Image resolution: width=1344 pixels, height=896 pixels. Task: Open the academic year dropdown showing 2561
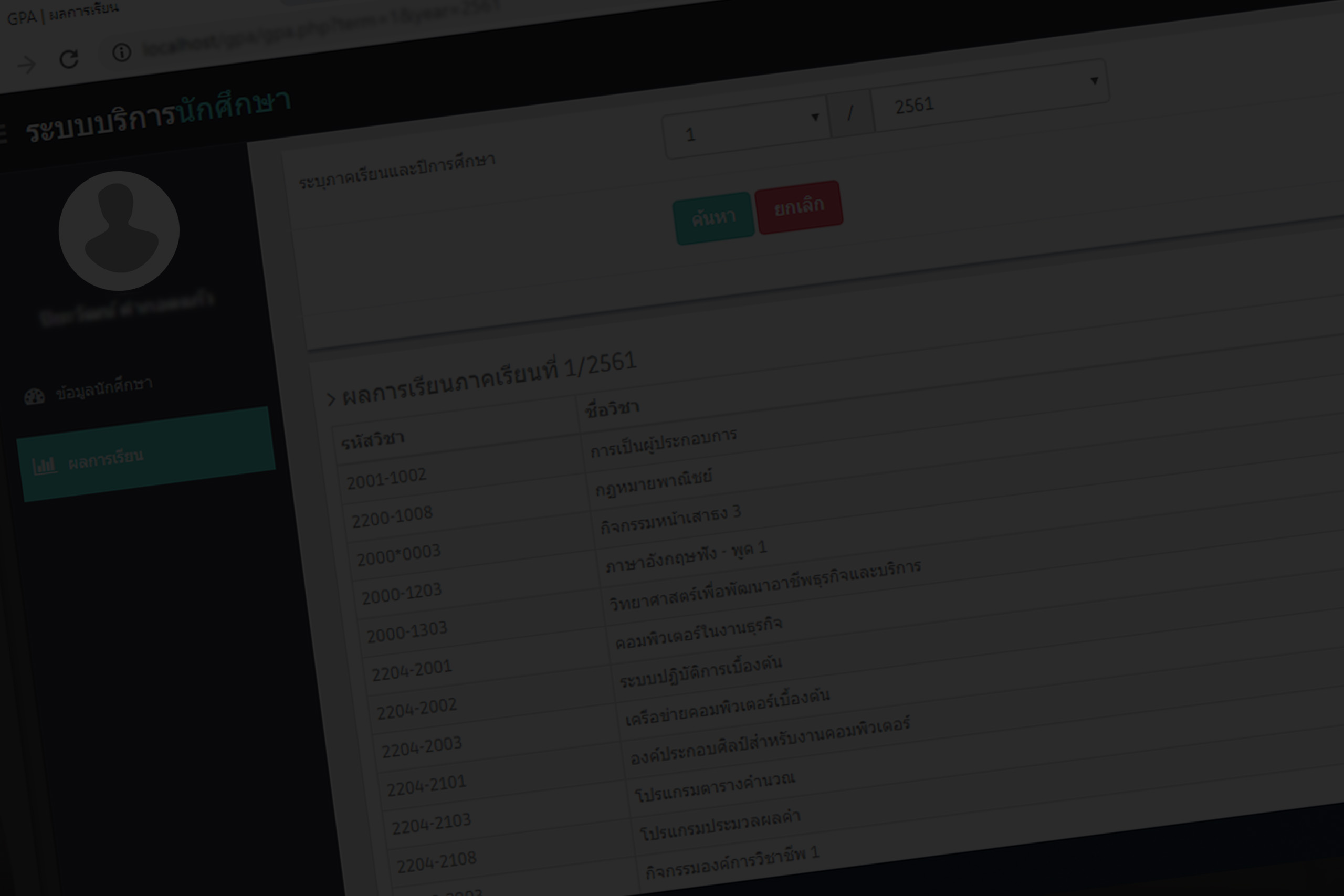pos(990,96)
